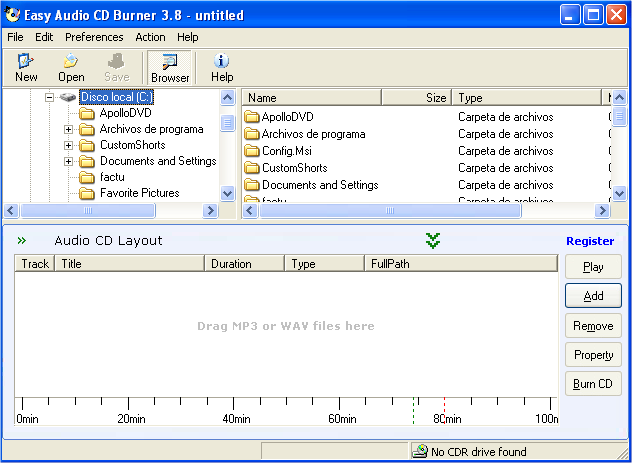Image resolution: width=632 pixels, height=463 pixels.
Task: Click the CD drive status icon
Action: pyautogui.click(x=420, y=451)
